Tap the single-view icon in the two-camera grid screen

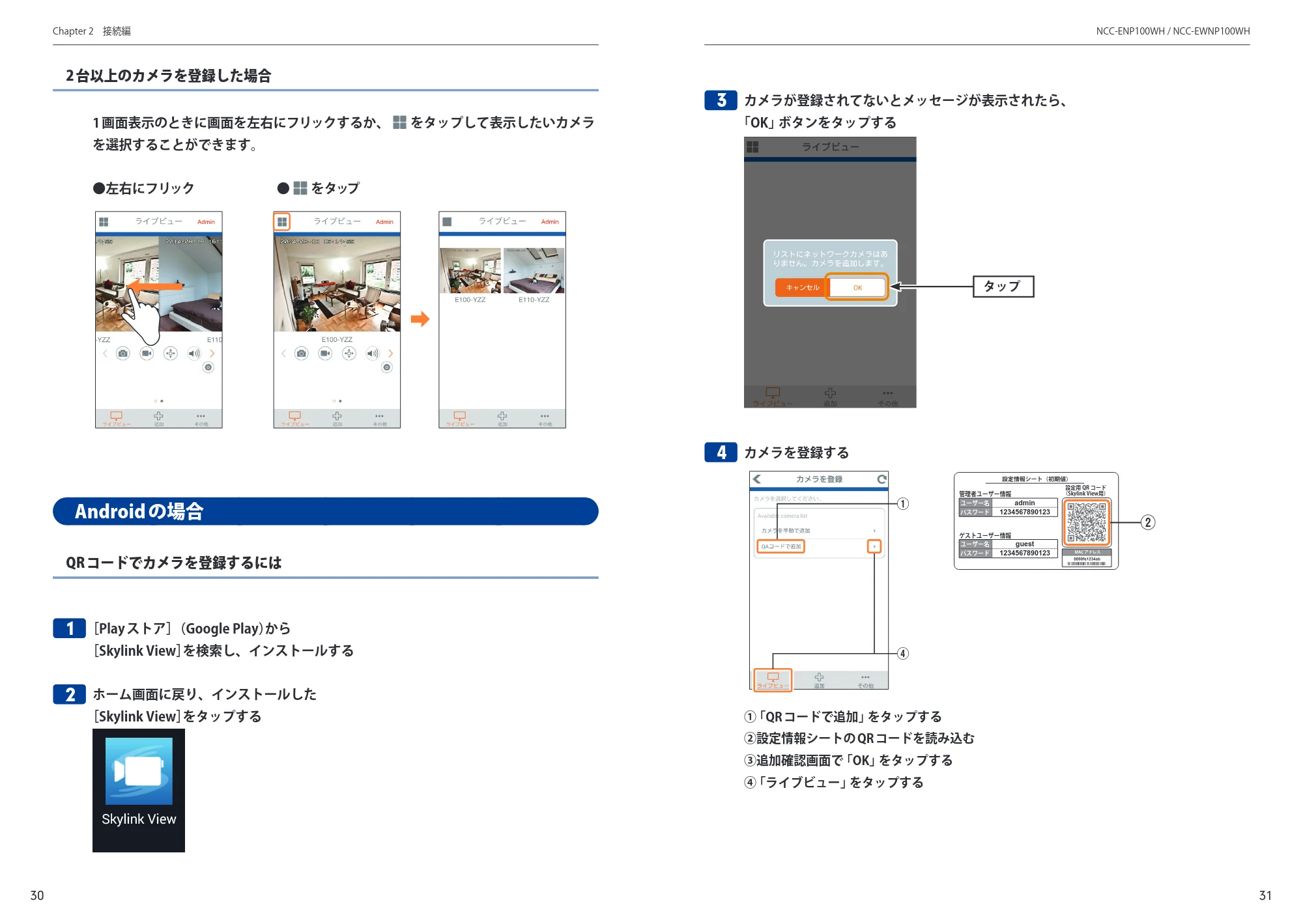click(x=447, y=222)
